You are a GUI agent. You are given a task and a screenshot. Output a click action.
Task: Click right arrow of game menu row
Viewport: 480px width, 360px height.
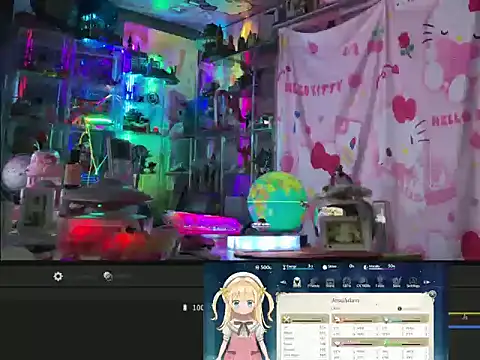[427, 282]
